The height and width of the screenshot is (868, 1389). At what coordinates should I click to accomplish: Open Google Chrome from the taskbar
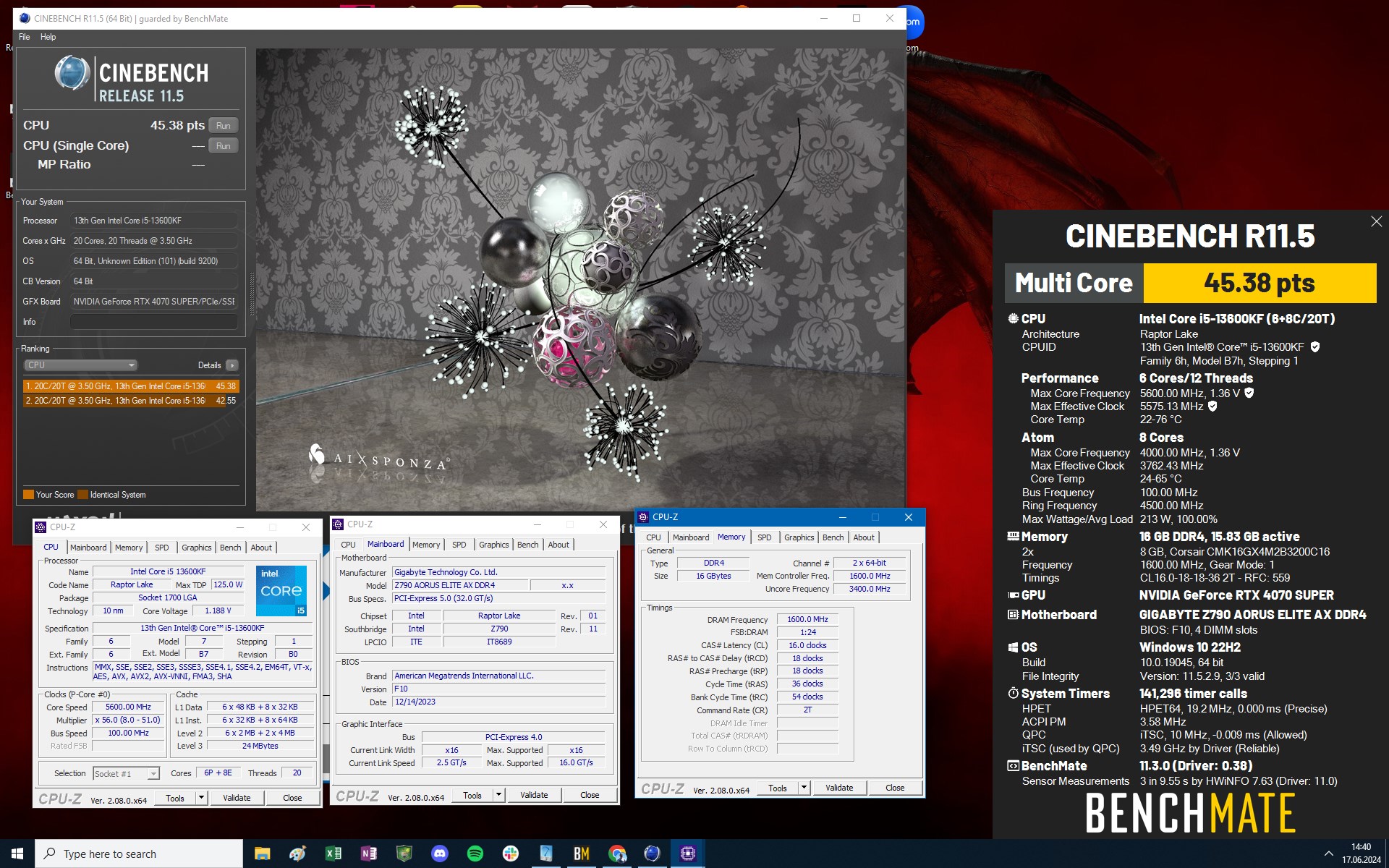pos(616,854)
